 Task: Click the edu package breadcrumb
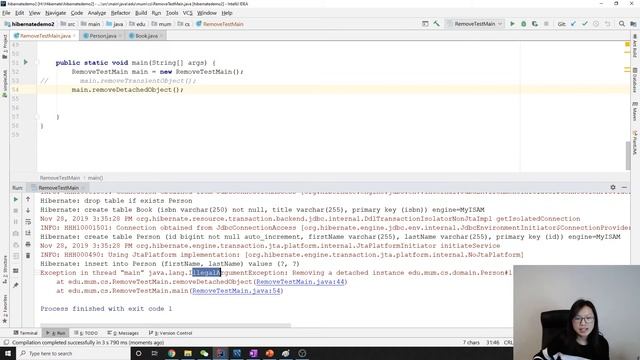tap(138, 24)
